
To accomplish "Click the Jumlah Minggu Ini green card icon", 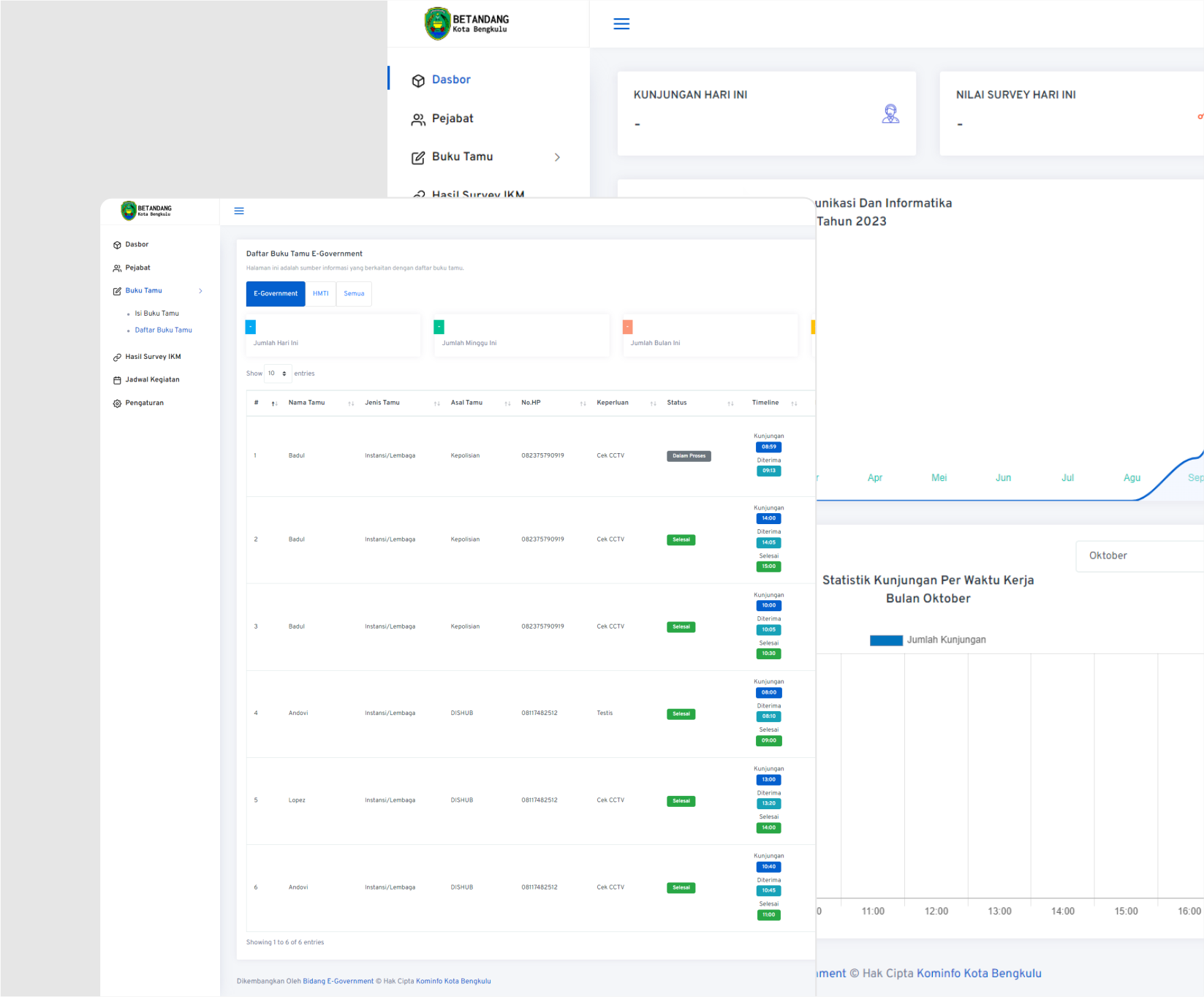I will click(439, 327).
